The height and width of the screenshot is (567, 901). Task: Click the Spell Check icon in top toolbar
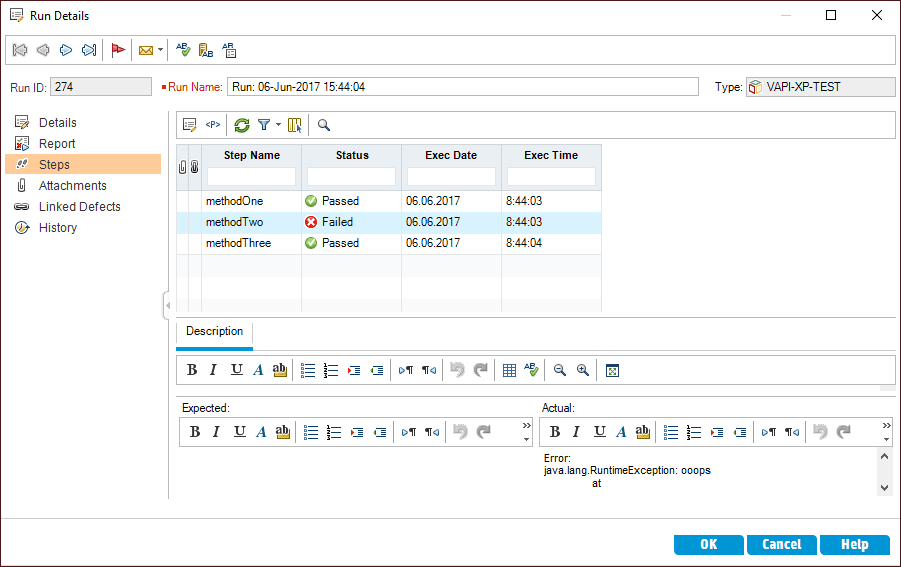click(183, 49)
